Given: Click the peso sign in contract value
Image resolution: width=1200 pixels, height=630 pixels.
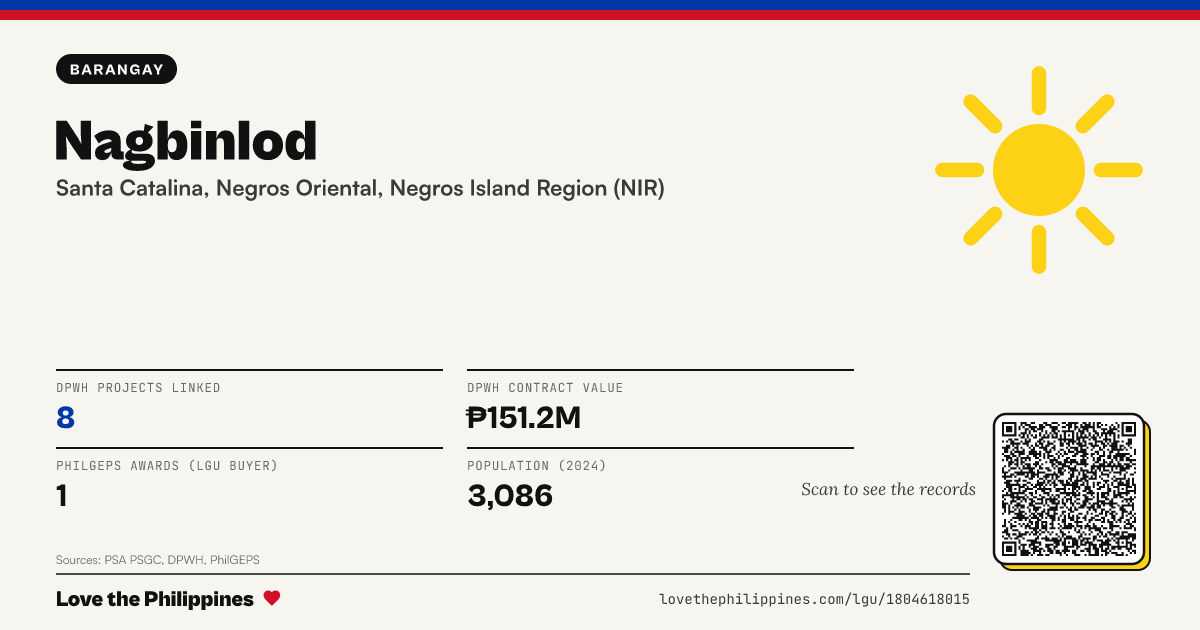Looking at the screenshot, I should [476, 417].
